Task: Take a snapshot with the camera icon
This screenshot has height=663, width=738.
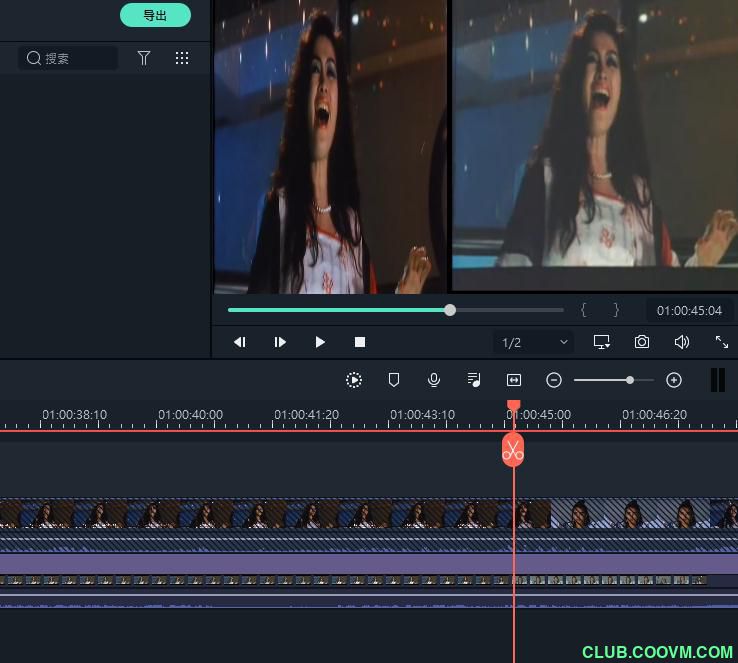Action: click(642, 342)
